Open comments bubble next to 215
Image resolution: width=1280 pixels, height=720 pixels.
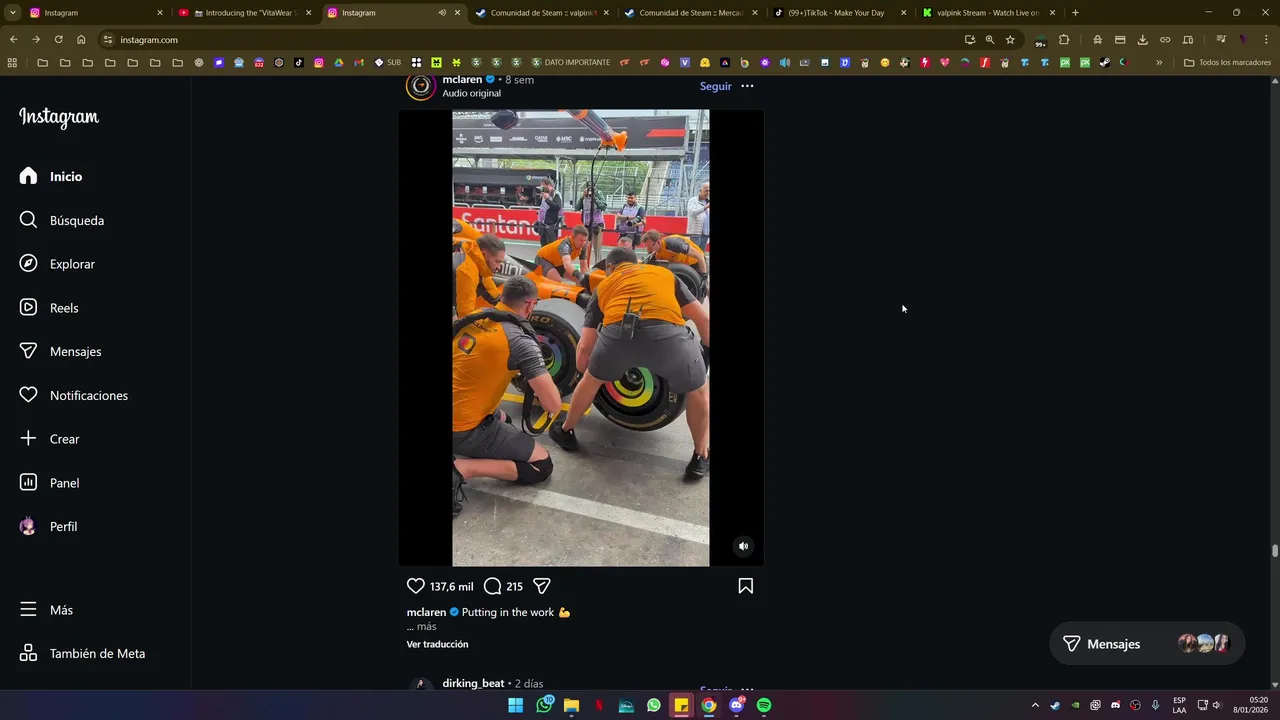[492, 586]
